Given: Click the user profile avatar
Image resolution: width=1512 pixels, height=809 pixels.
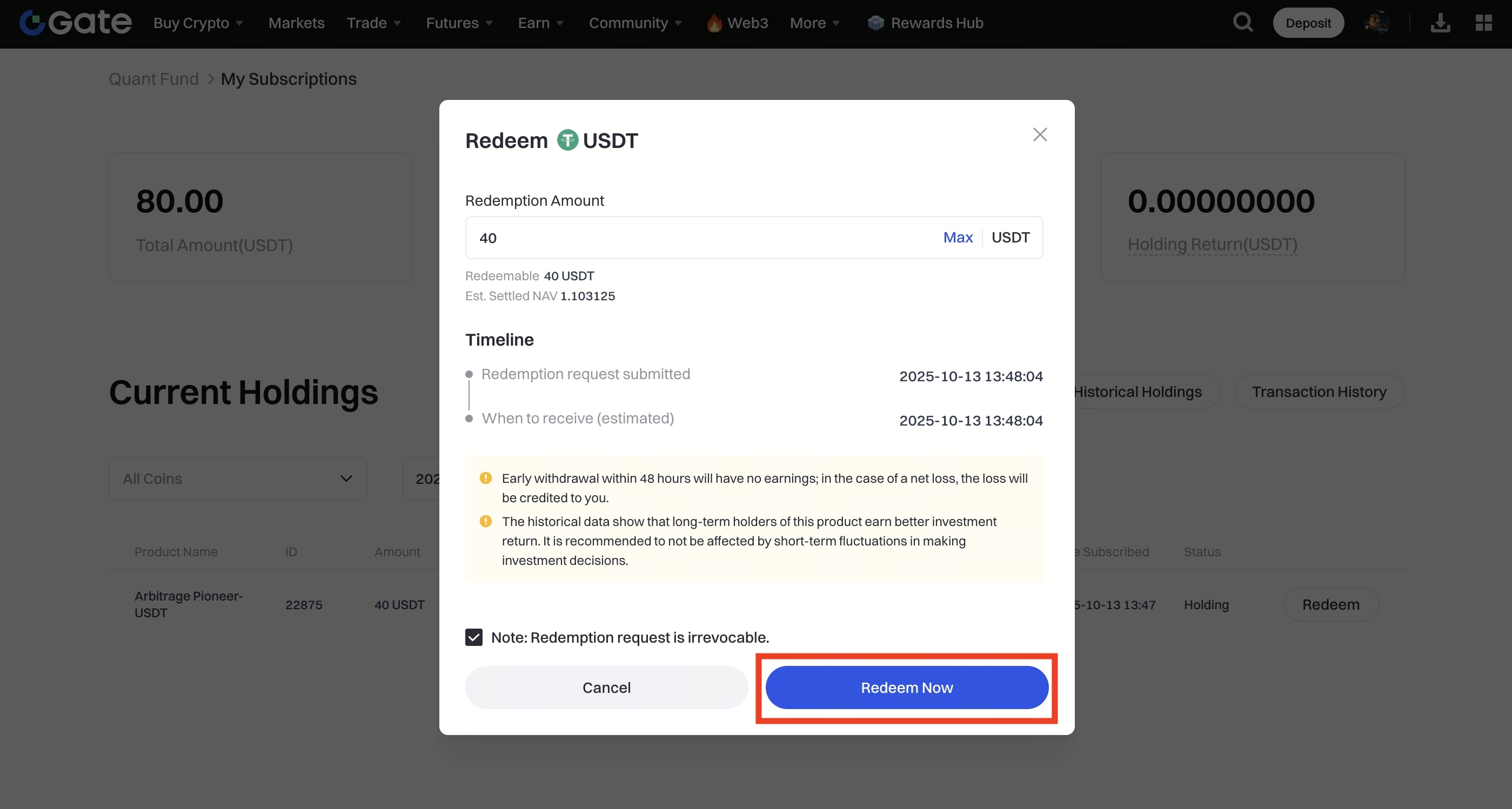Looking at the screenshot, I should (1376, 23).
